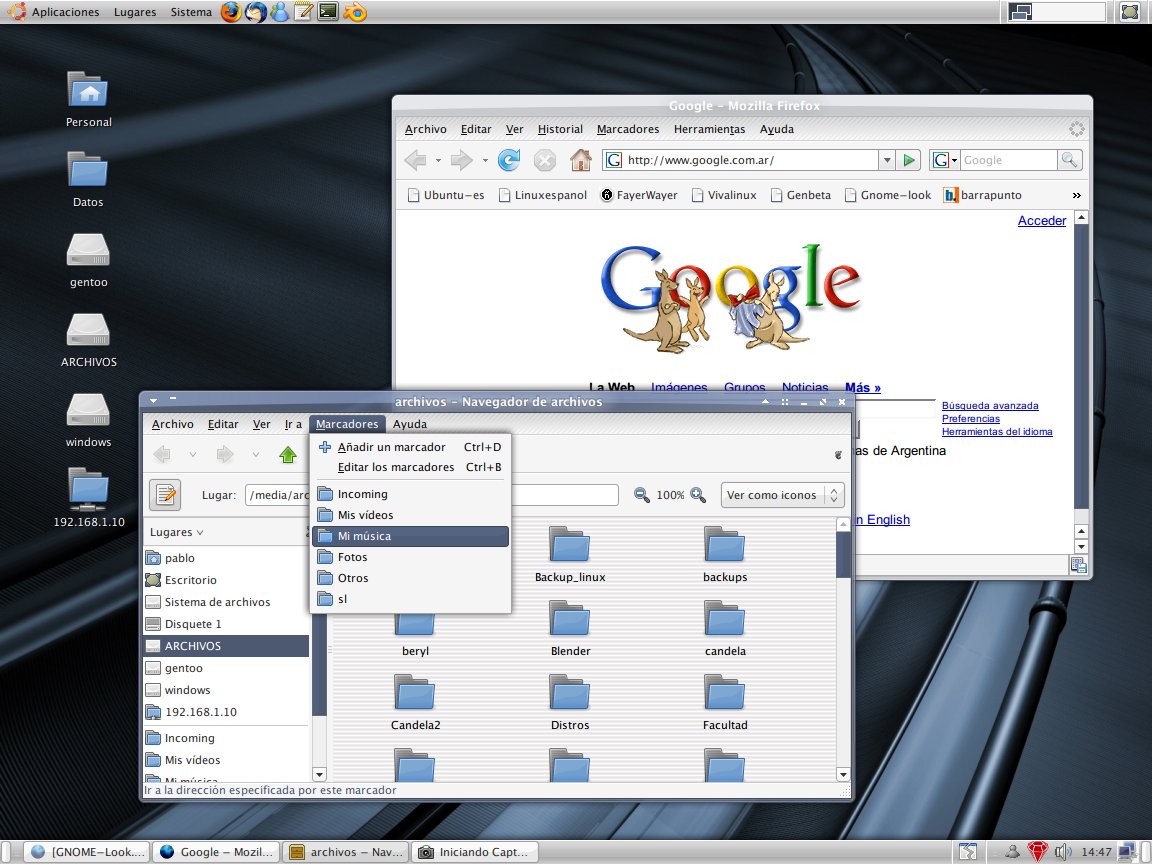1152x864 pixels.
Task: Select Sistema de archivos in sidebar
Action: click(226, 602)
